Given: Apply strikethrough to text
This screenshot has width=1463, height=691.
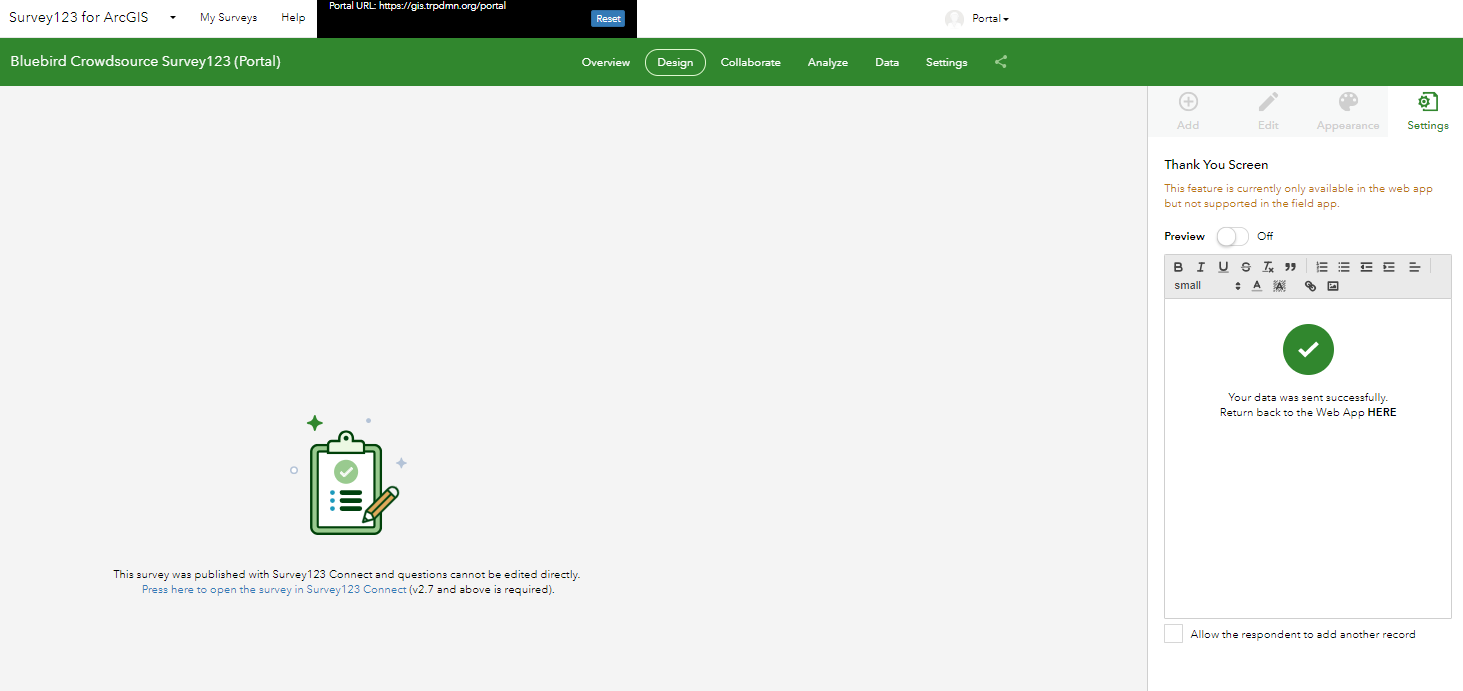Looking at the screenshot, I should 1245,267.
